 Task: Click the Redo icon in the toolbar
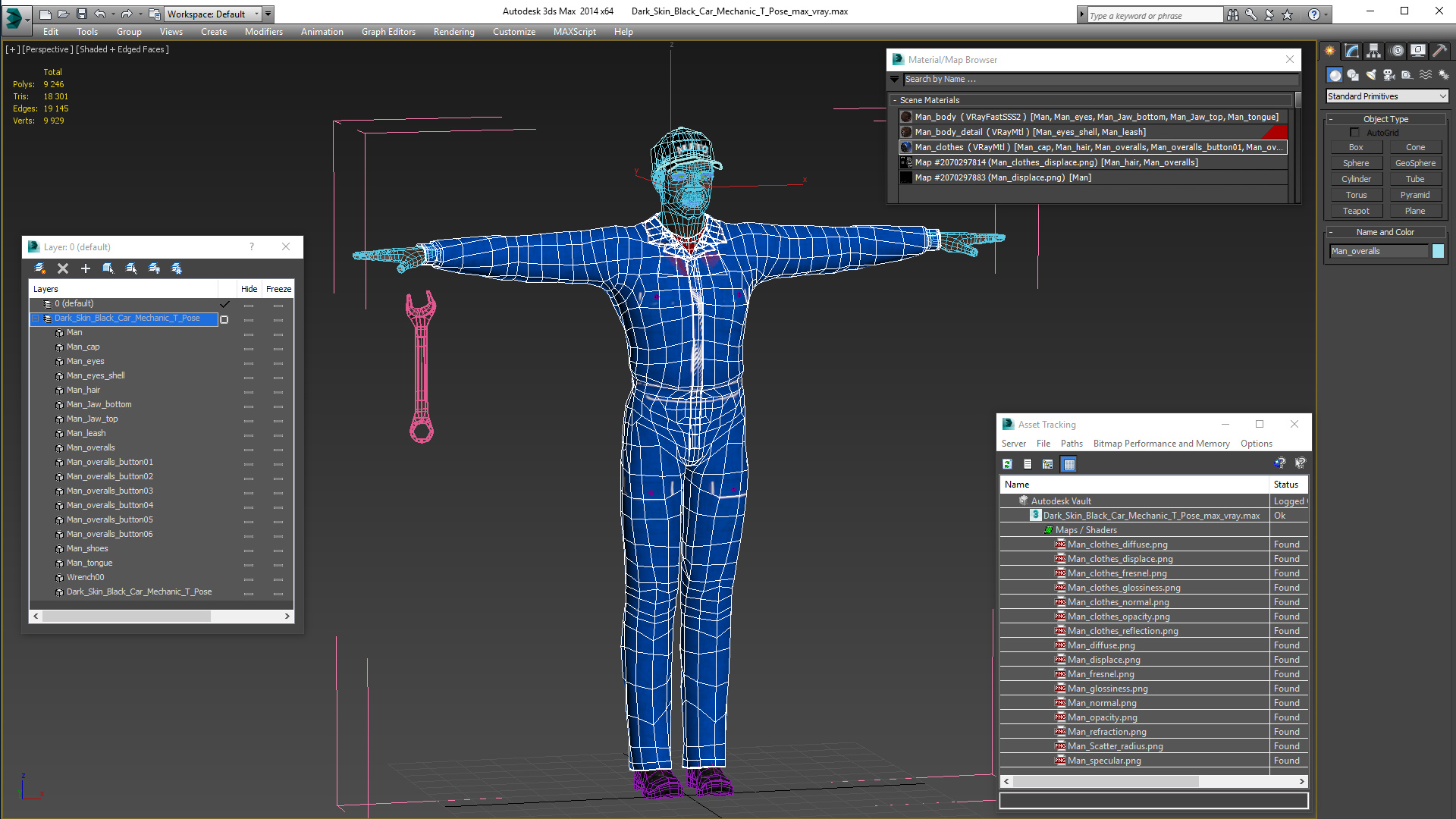[x=127, y=14]
